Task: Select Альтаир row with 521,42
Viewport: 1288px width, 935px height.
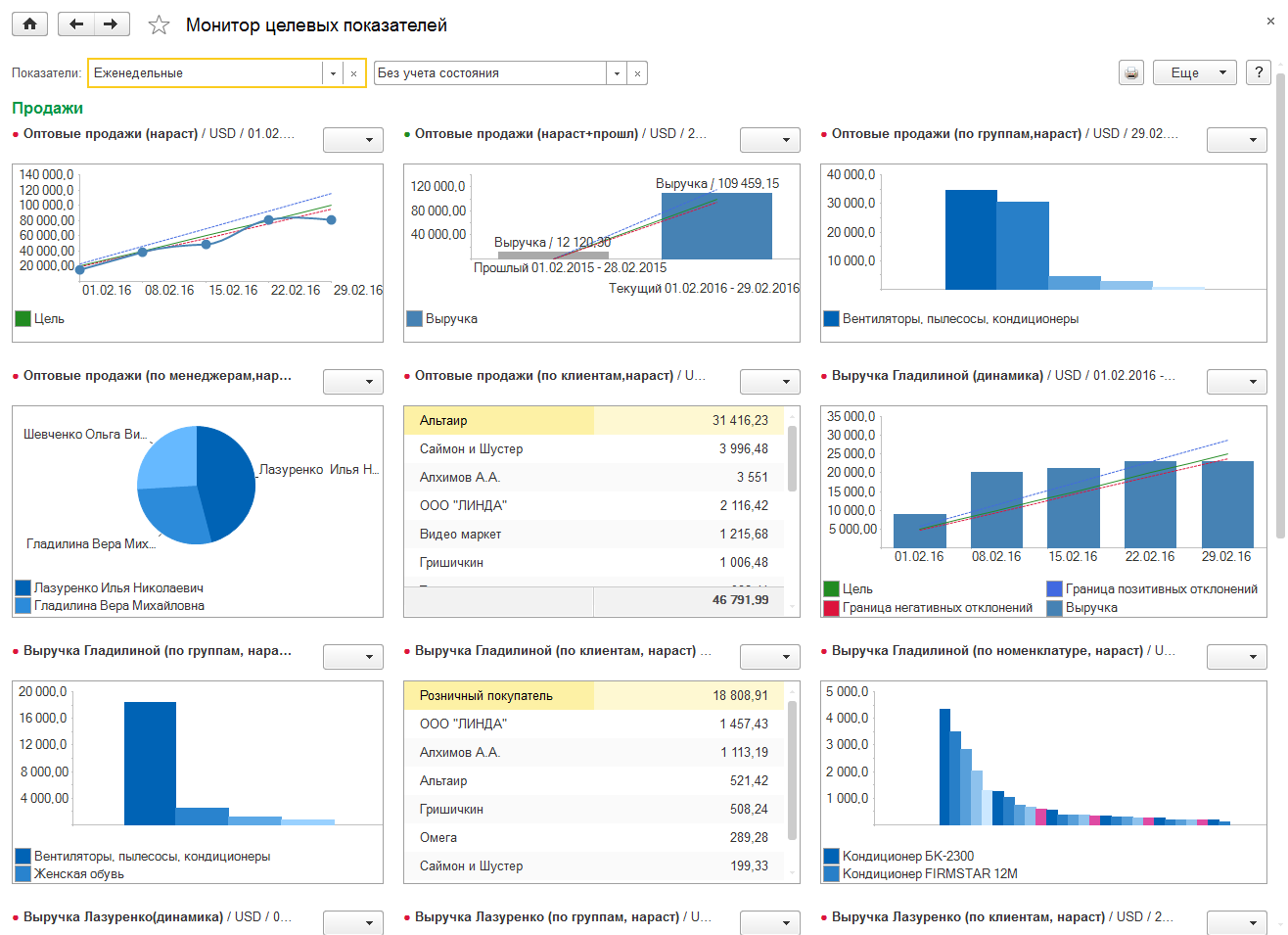Action: 594,780
